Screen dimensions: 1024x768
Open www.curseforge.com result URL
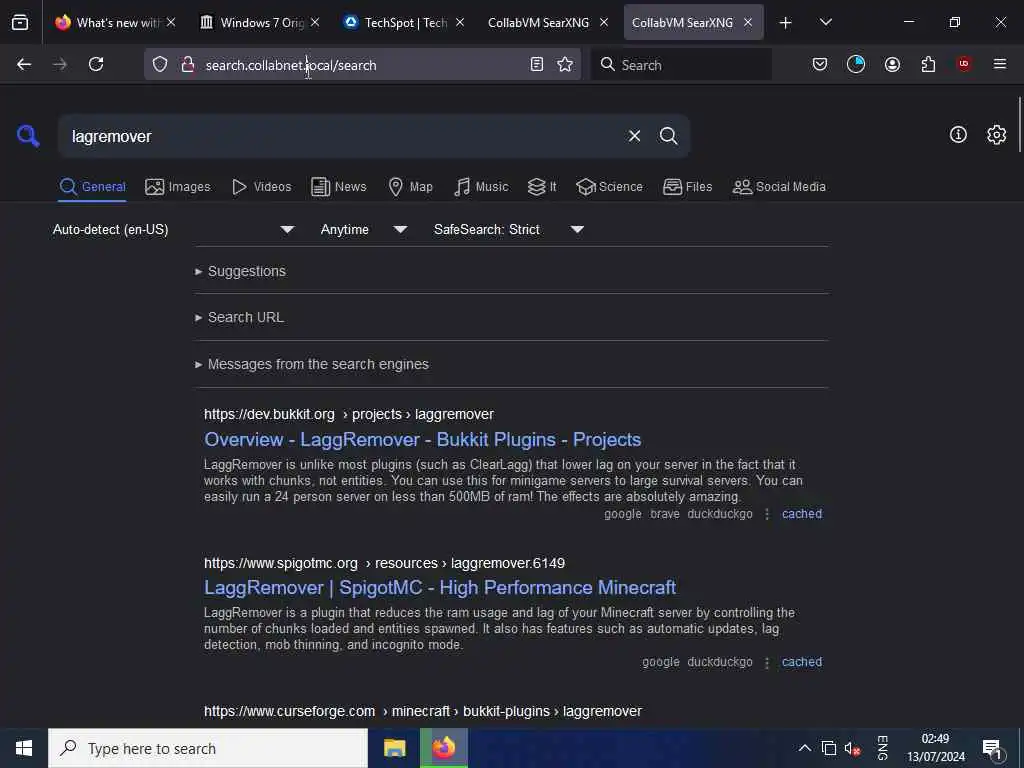tap(423, 711)
